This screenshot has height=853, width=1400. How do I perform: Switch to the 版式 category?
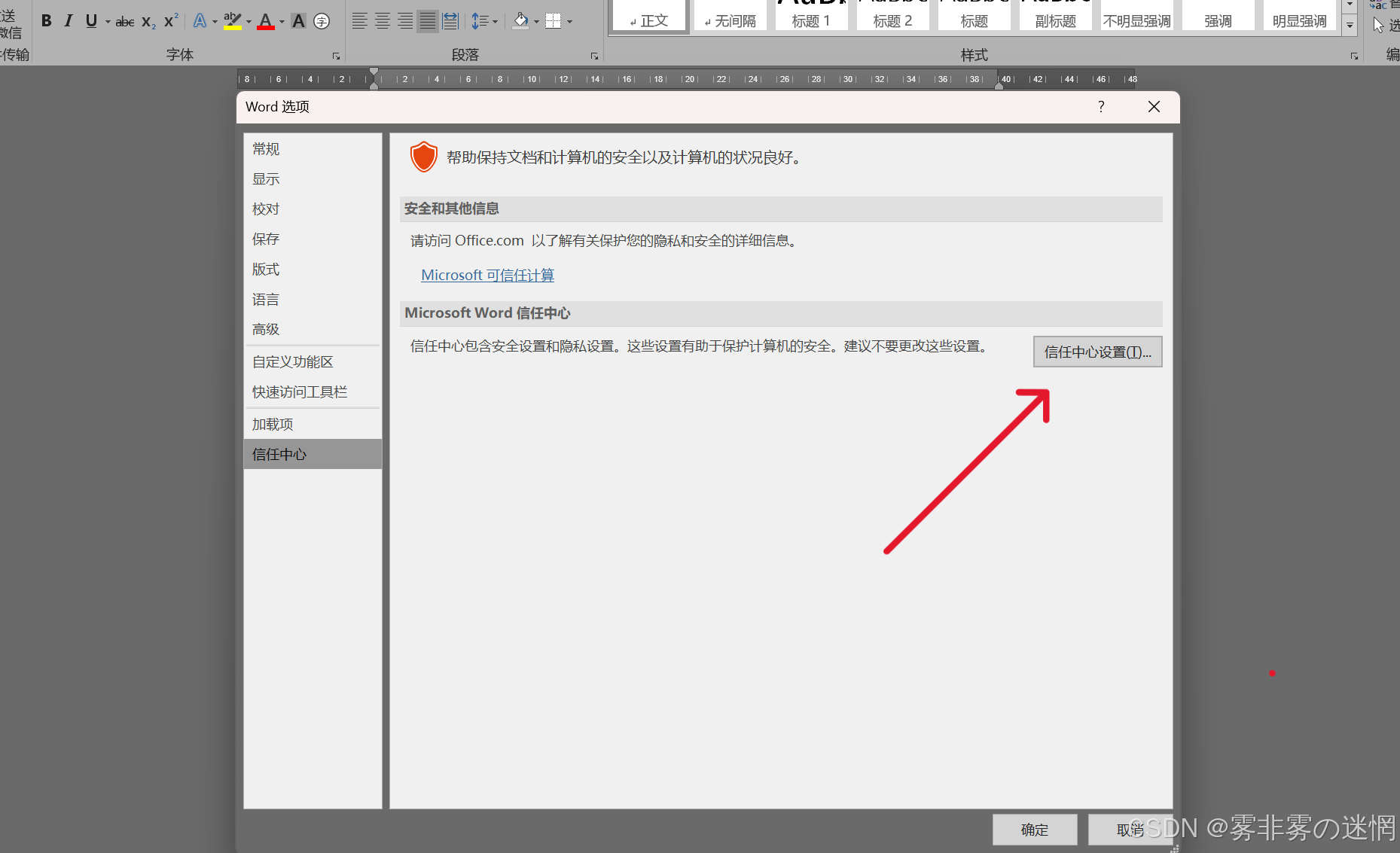tap(313, 270)
